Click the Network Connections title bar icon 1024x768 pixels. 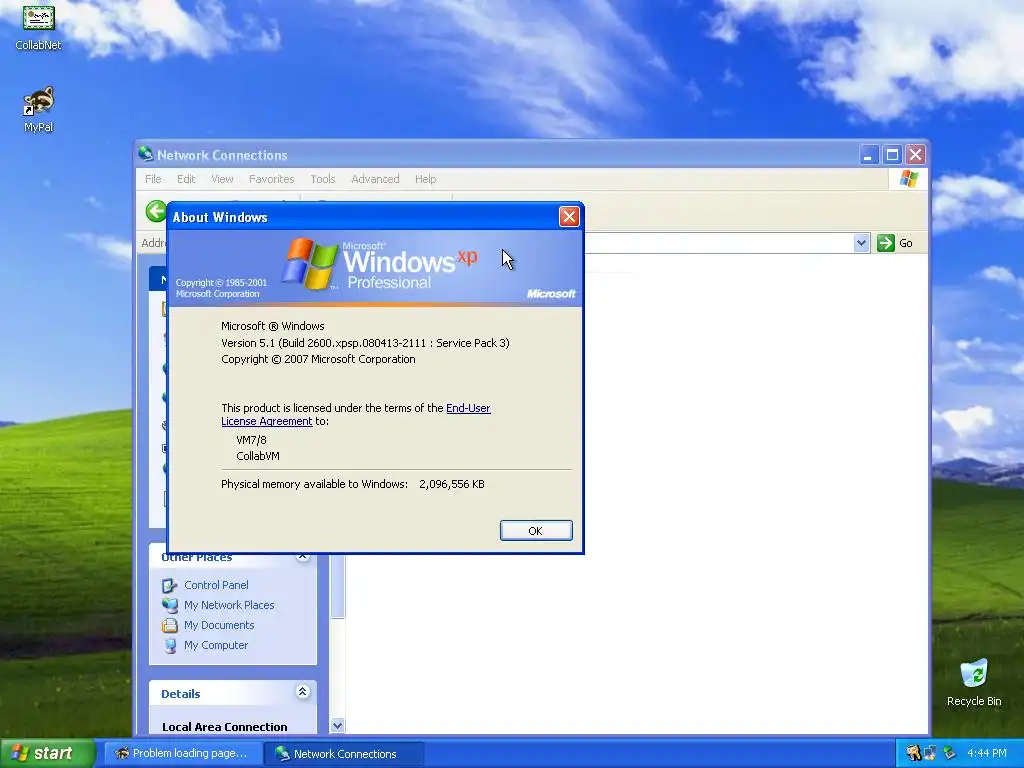(146, 155)
